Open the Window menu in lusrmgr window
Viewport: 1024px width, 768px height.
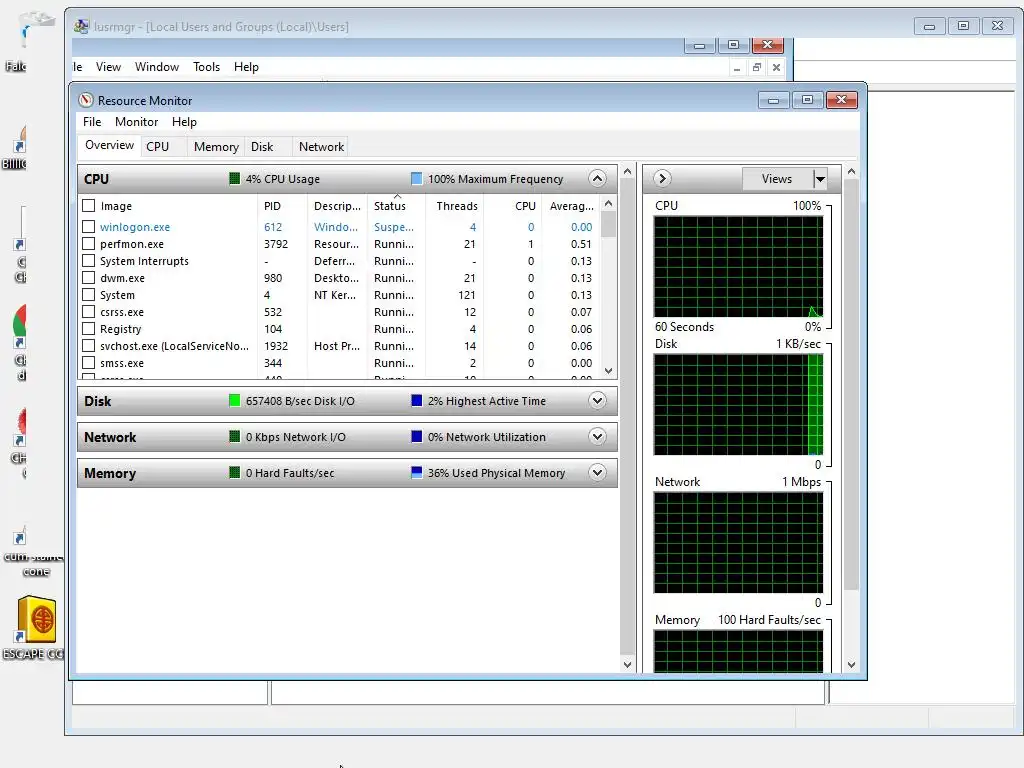click(x=157, y=67)
